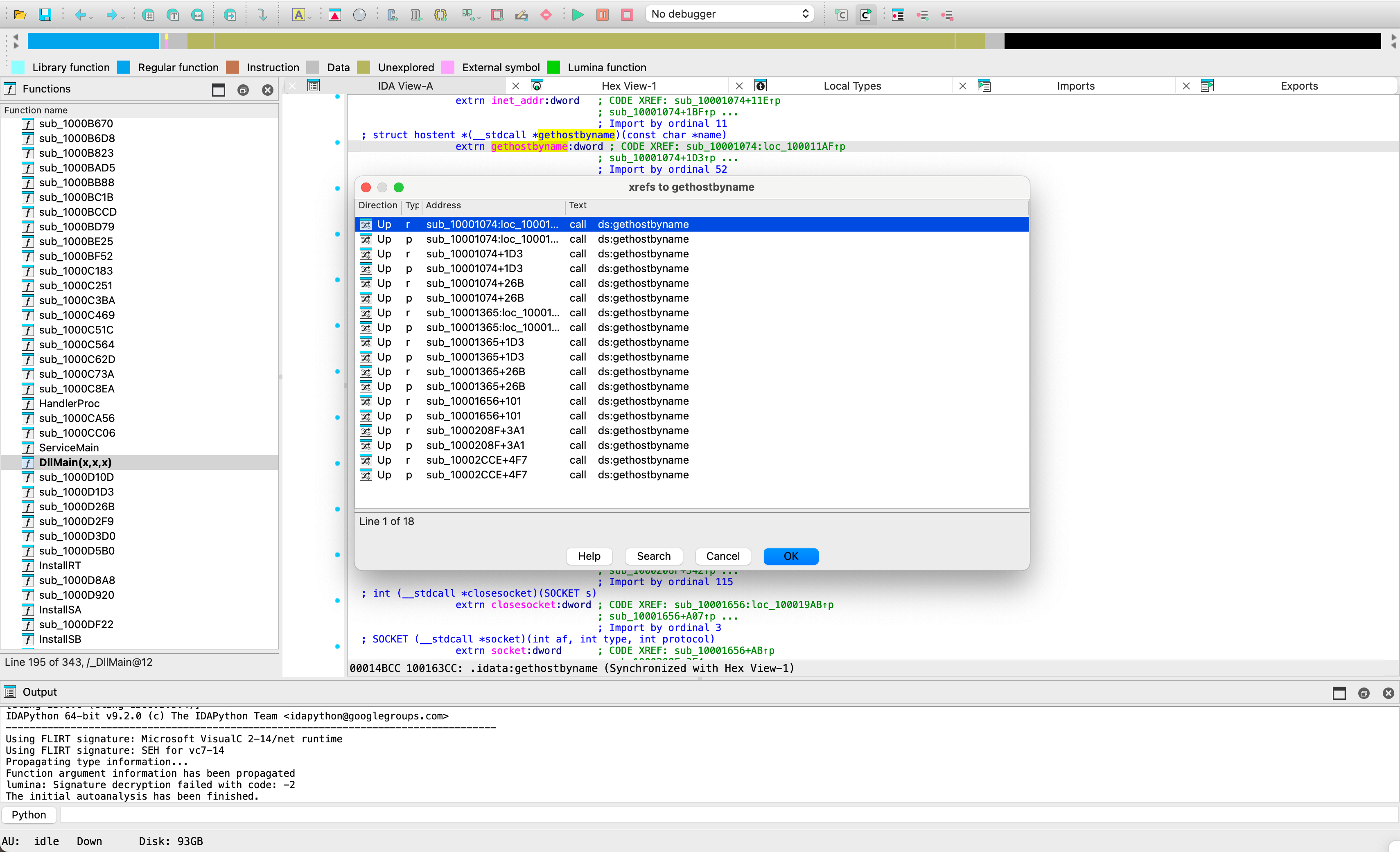Float the Output panel using the detach icon
This screenshot has width=1400, height=852.
(x=1364, y=693)
